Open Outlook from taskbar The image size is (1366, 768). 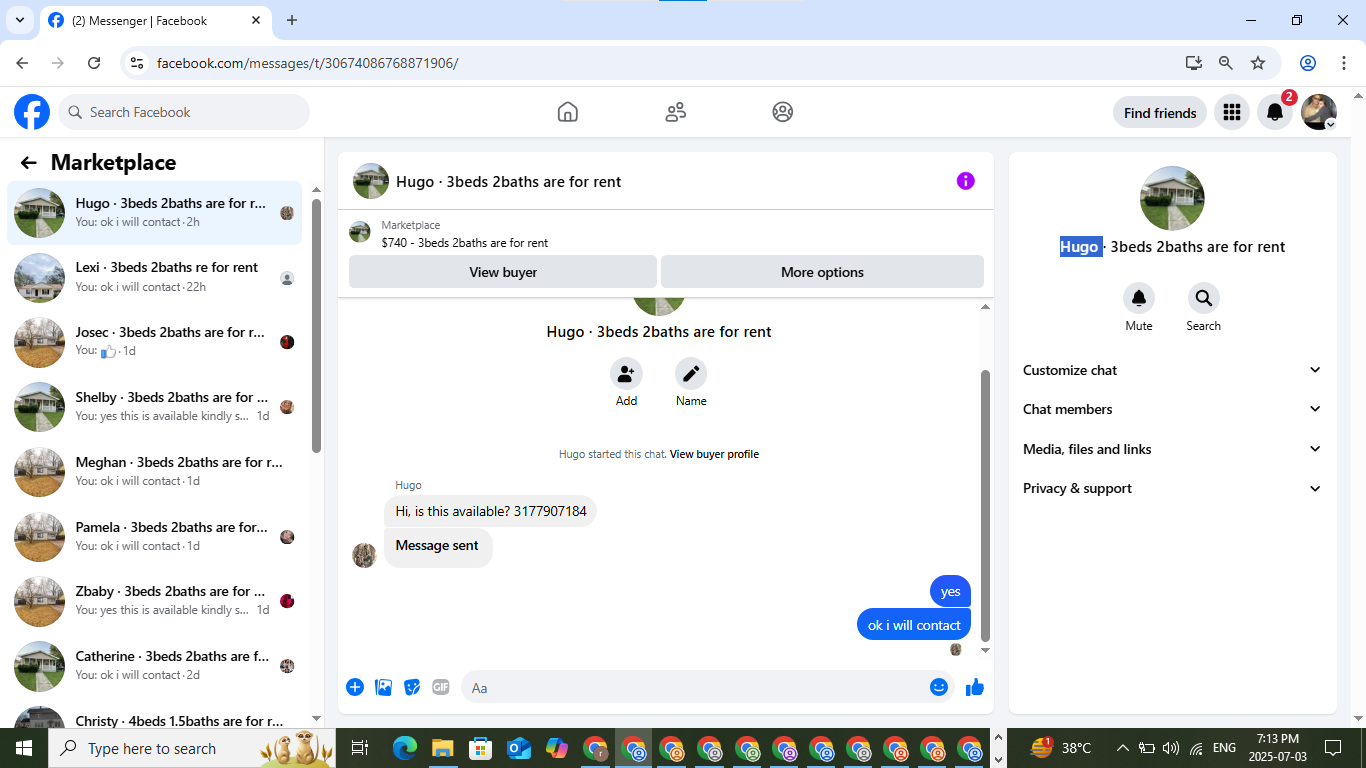point(518,748)
